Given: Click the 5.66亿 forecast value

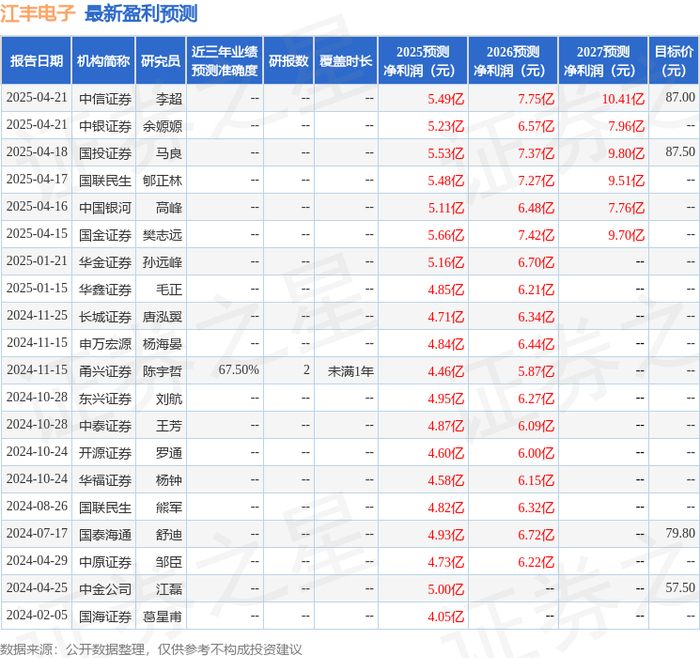Looking at the screenshot, I should (446, 235).
